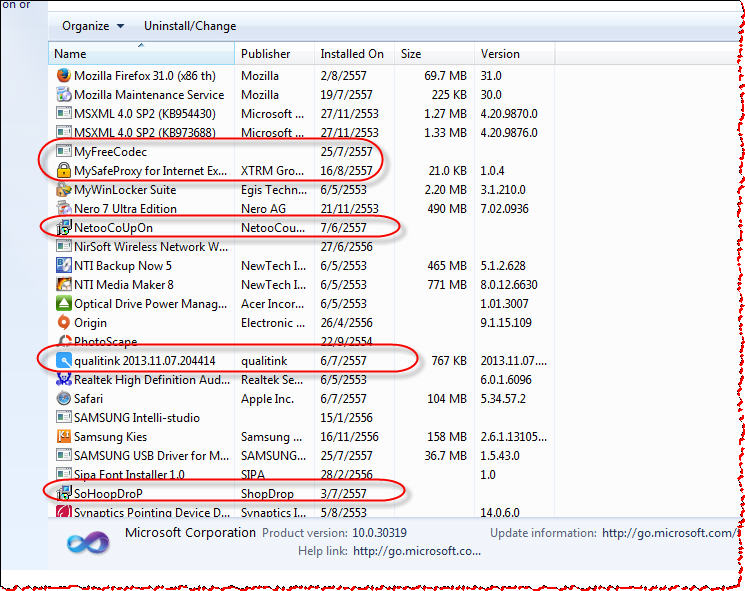Click the SAMSUNG USB Driver icon

coord(64,456)
